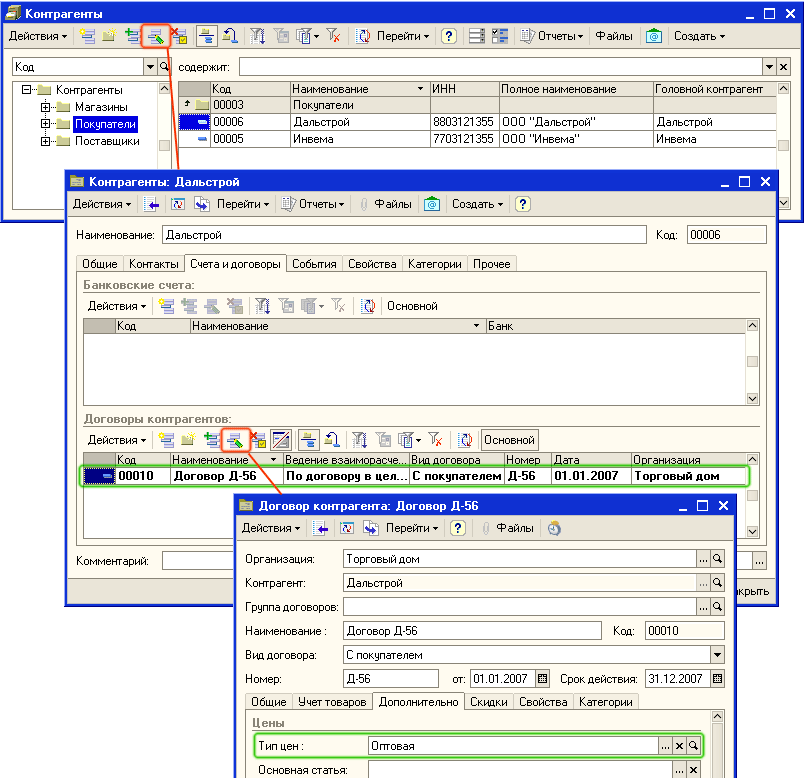The width and height of the screenshot is (804, 778).
Task: Switch to the Контакты tab
Action: 153,264
